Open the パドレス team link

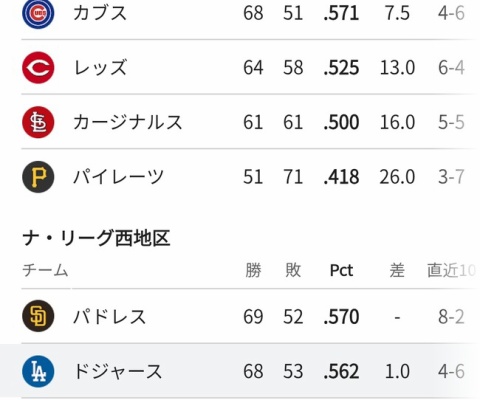click(x=109, y=316)
